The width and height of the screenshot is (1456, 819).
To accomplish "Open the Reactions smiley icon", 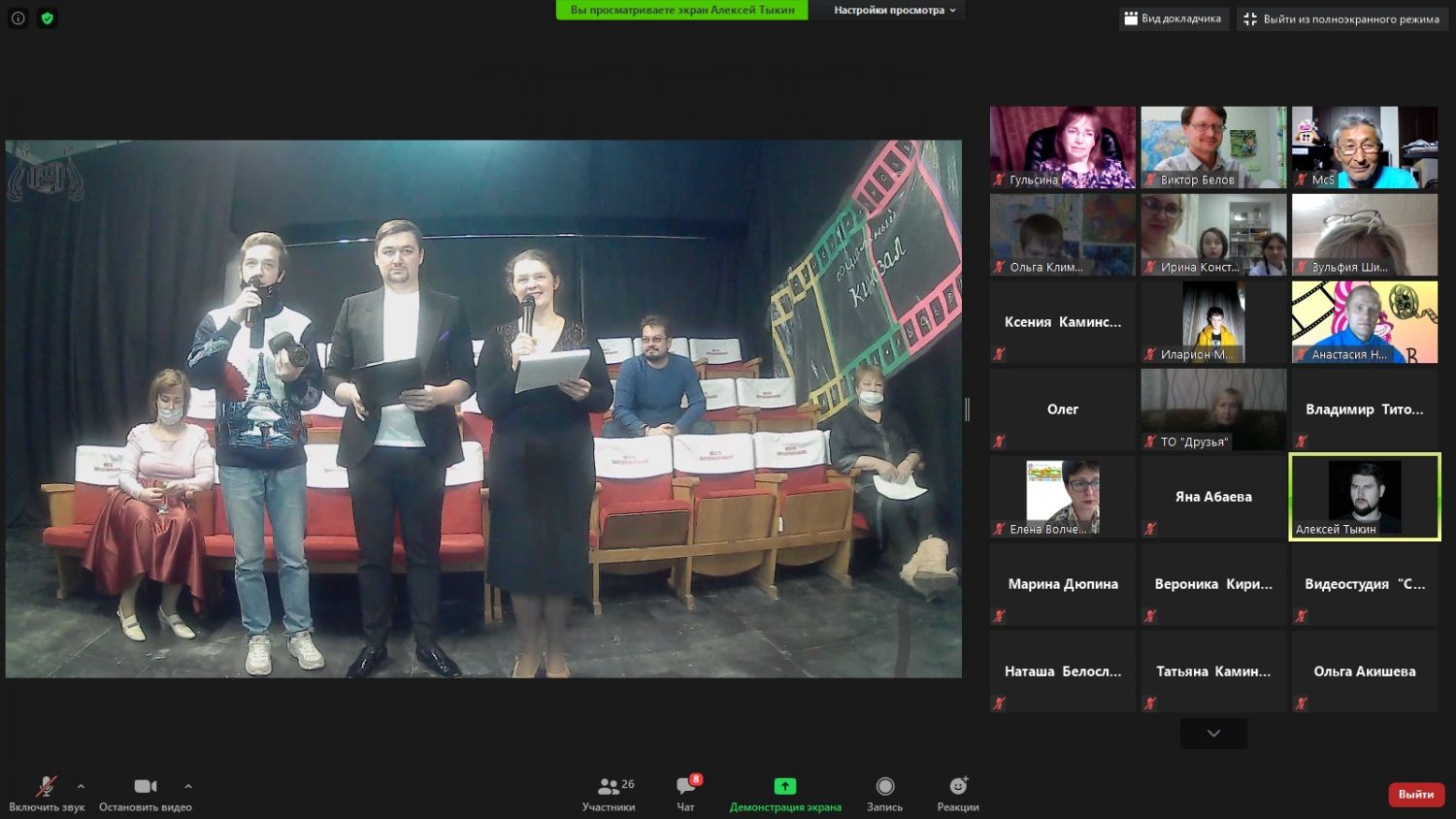I will coord(958,787).
